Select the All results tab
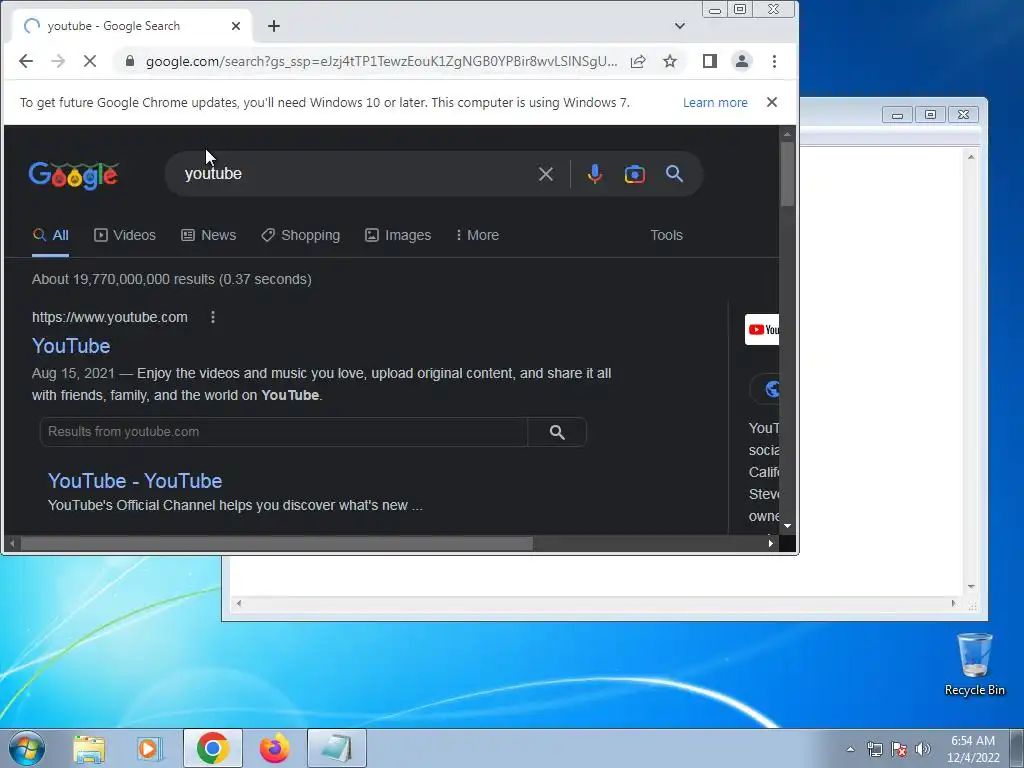Viewport: 1024px width, 768px height. pos(50,235)
